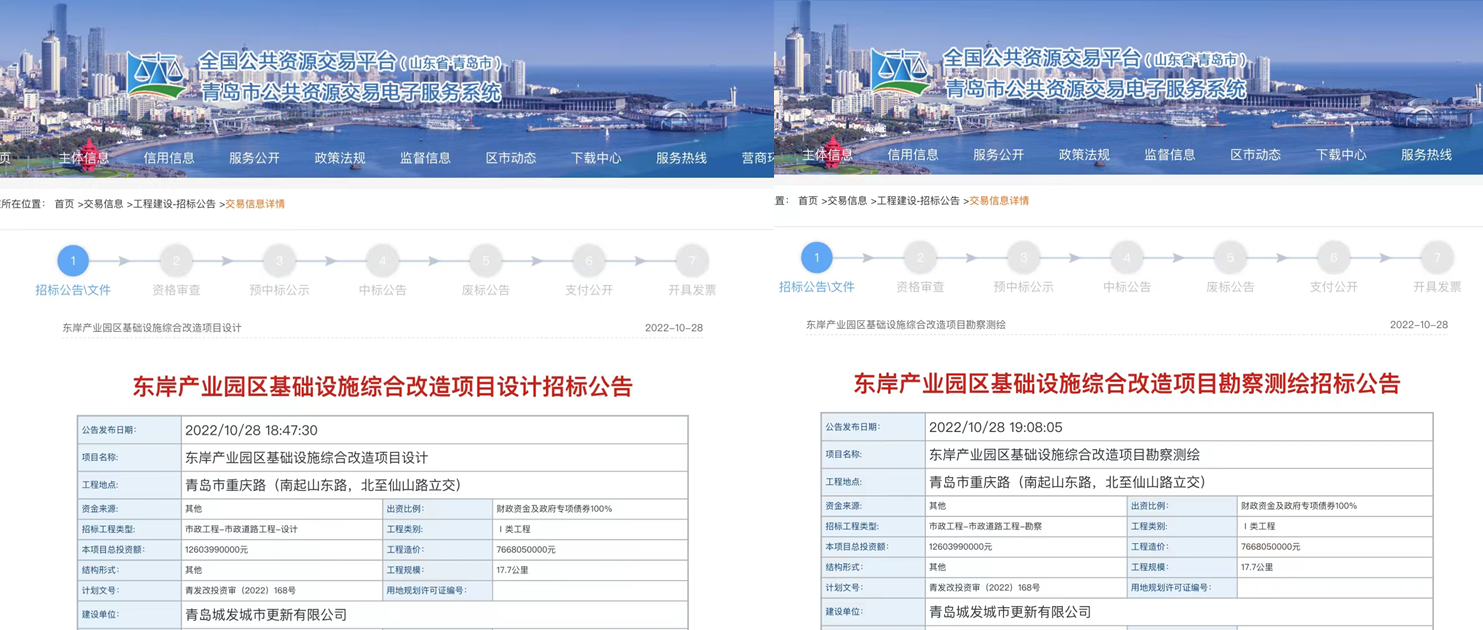Select step 1 circle on the right page
The width and height of the screenshot is (1483, 630).
point(817,258)
